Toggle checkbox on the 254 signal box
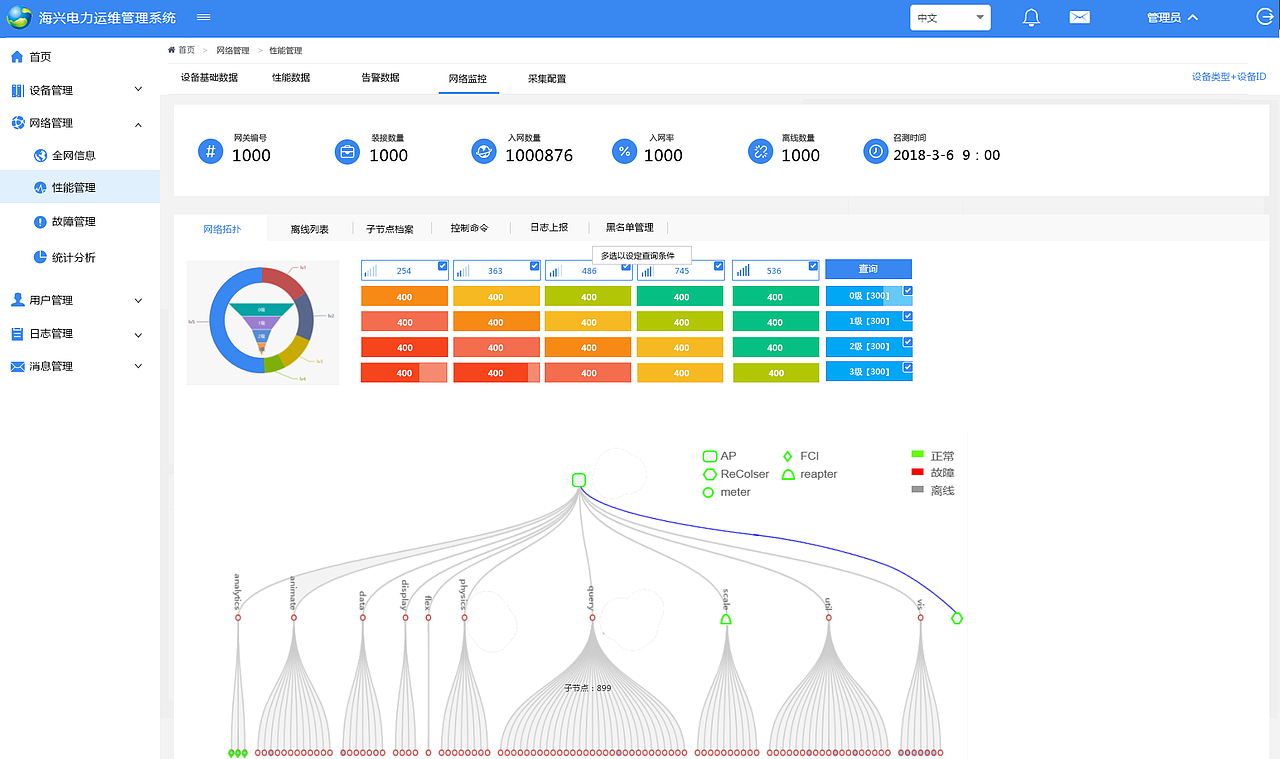 pyautogui.click(x=443, y=266)
